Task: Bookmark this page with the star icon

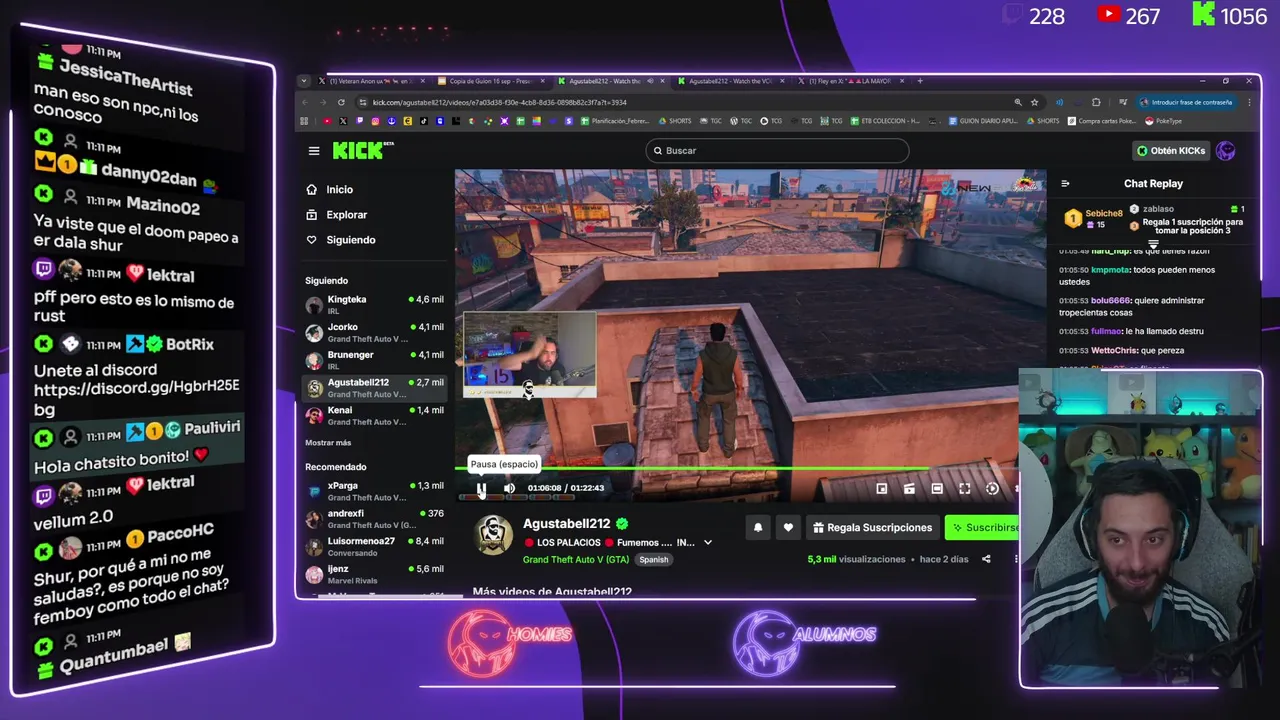Action: coord(1034,102)
